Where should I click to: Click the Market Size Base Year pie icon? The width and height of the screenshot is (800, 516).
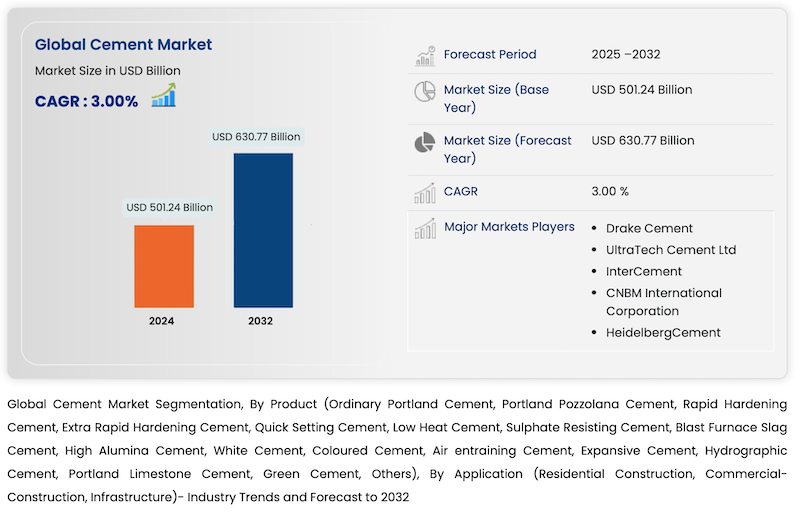click(x=425, y=92)
